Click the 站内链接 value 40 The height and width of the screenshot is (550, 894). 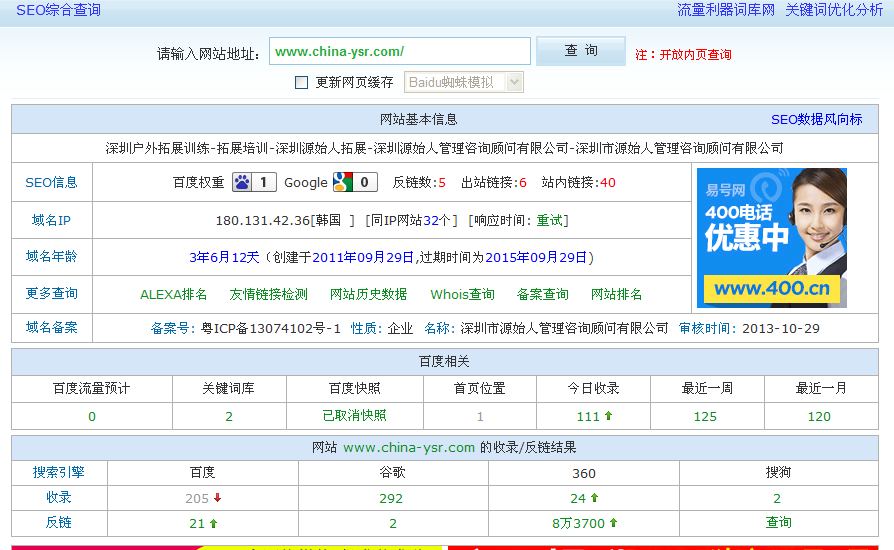[x=608, y=183]
